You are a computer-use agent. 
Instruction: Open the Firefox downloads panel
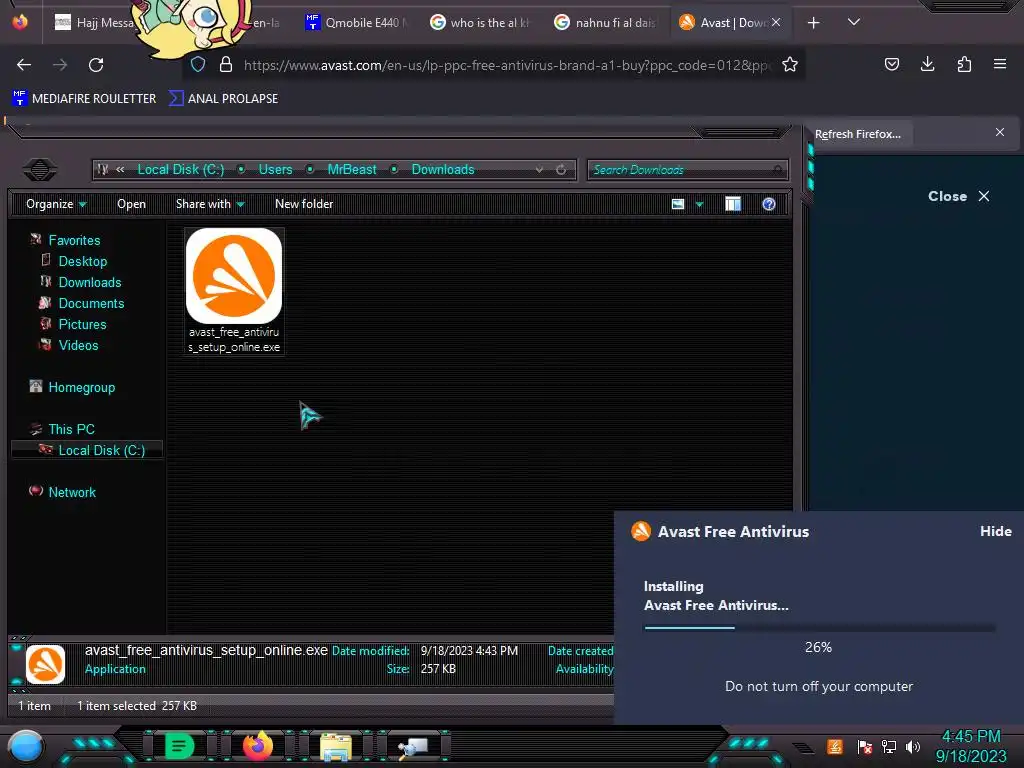[927, 64]
